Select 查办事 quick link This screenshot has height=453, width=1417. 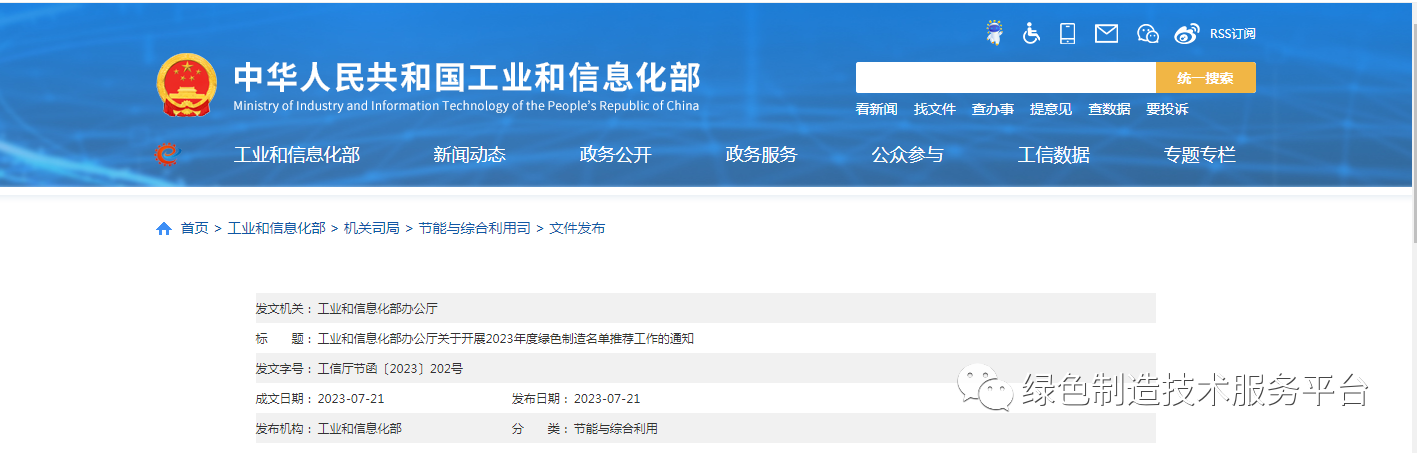tap(993, 109)
